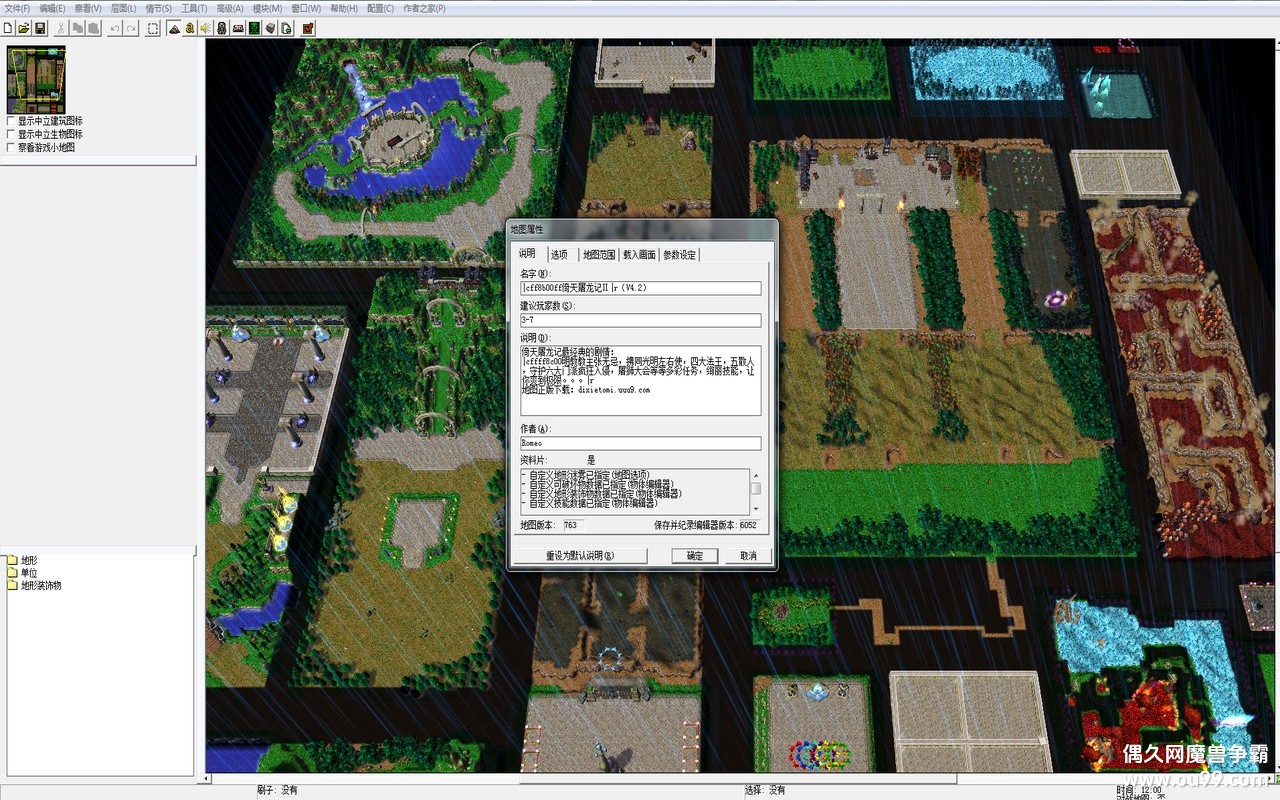This screenshot has height=800, width=1280.
Task: Open the 高级(A) menu
Action: (x=230, y=8)
